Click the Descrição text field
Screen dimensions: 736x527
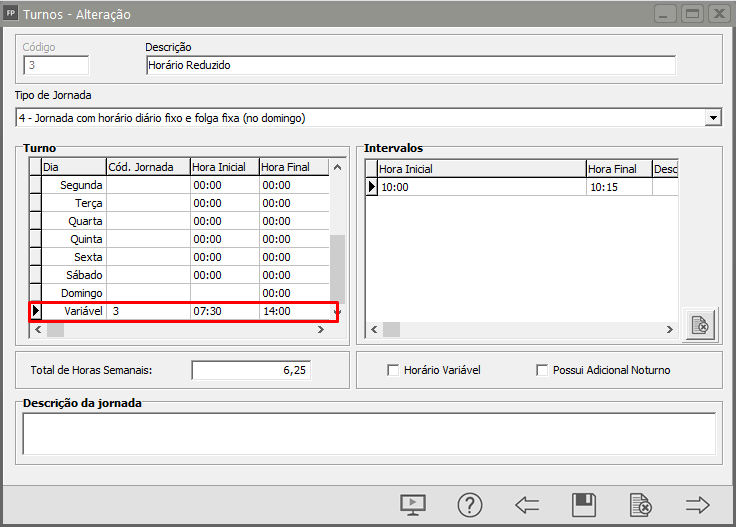pyautogui.click(x=410, y=65)
